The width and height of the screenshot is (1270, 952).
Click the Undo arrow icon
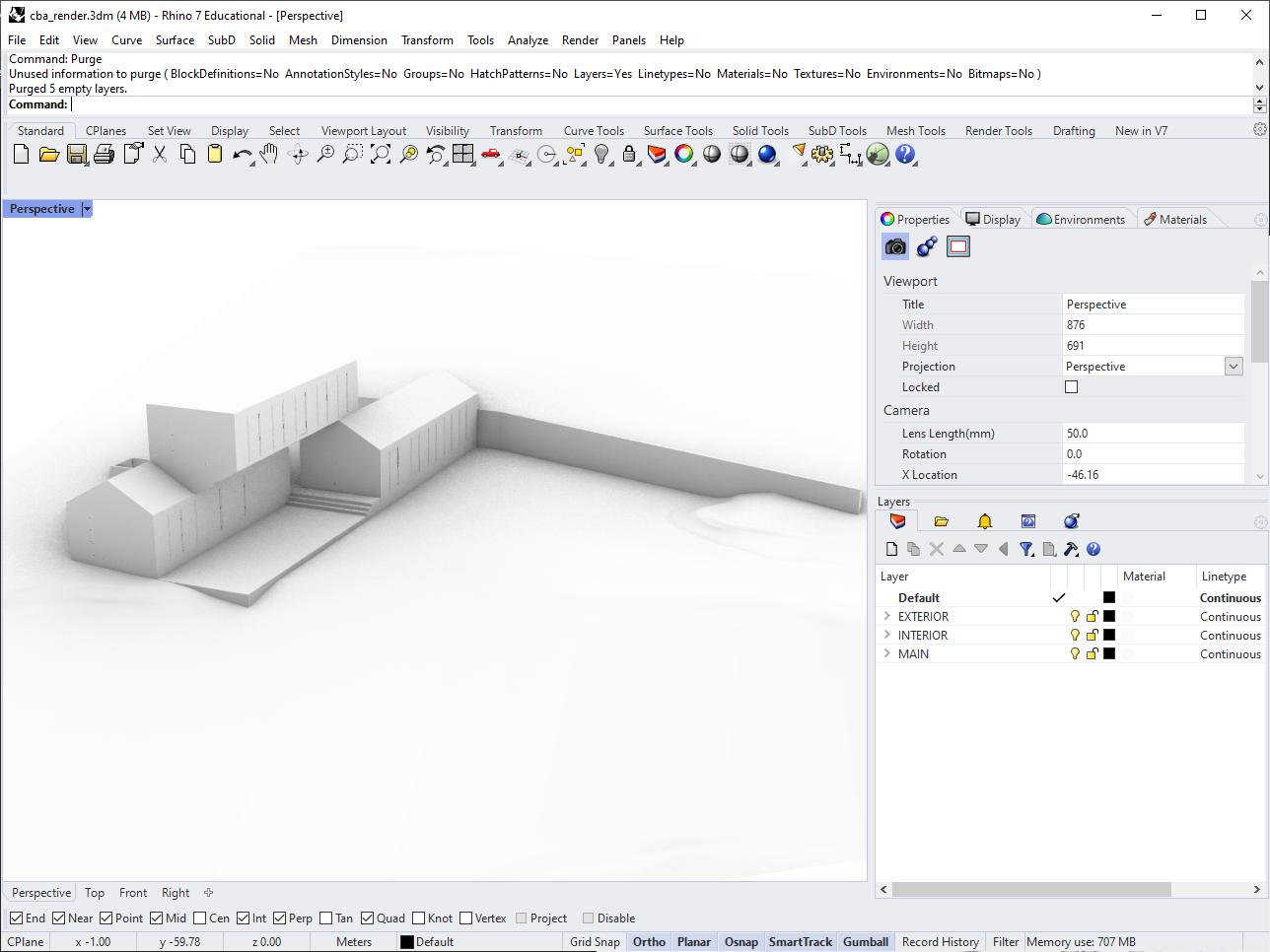[241, 154]
